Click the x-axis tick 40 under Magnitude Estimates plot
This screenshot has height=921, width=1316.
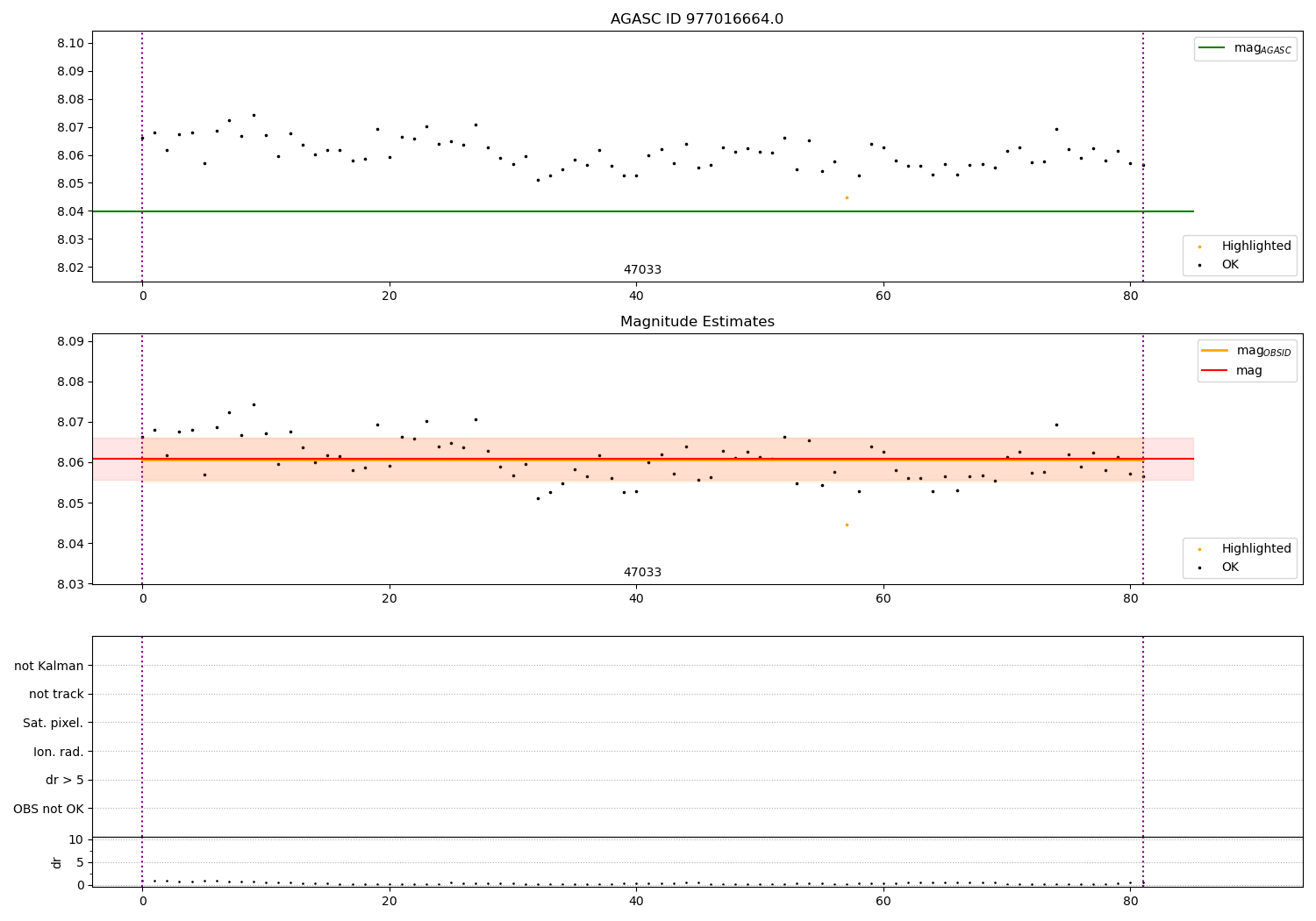[636, 599]
